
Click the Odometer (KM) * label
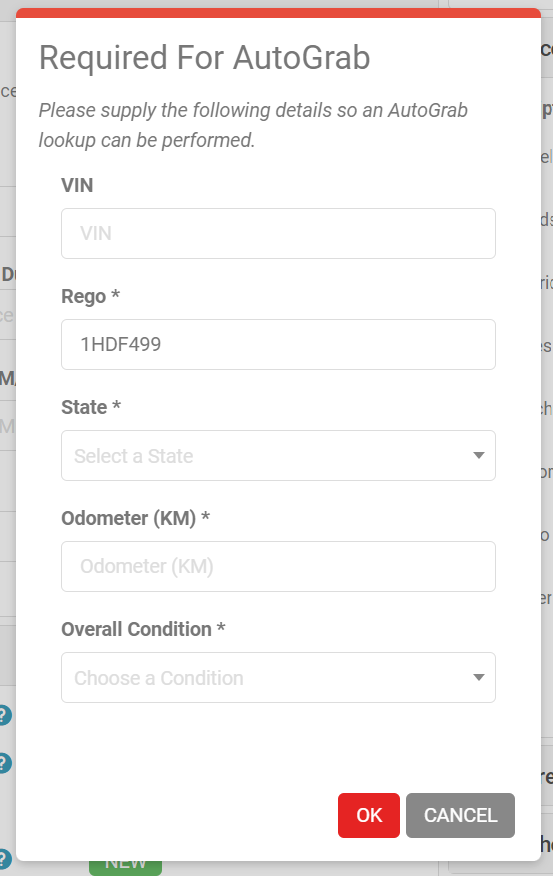[x=136, y=518]
